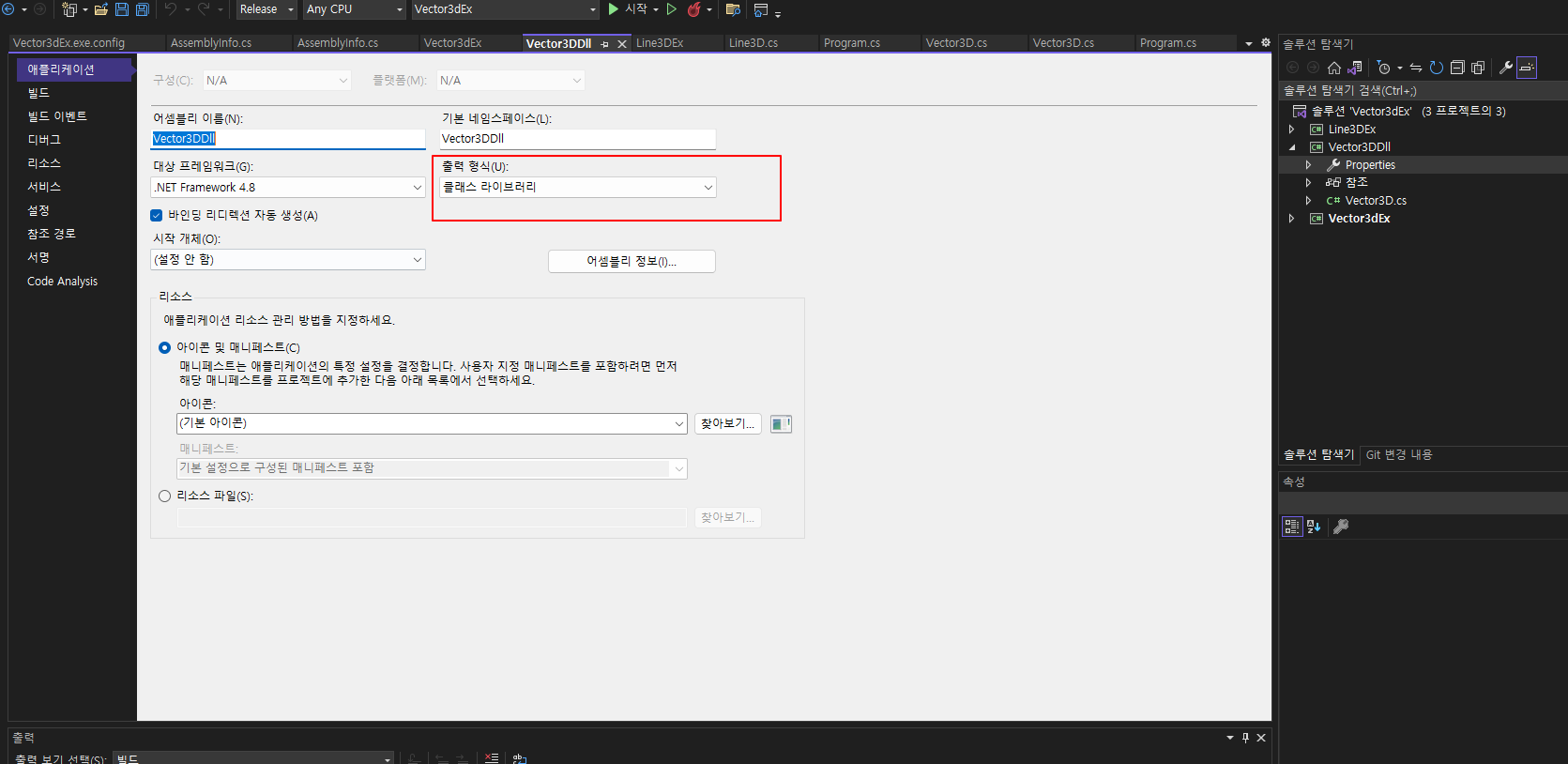
Task: Click the open file folder icon
Action: pos(100,9)
